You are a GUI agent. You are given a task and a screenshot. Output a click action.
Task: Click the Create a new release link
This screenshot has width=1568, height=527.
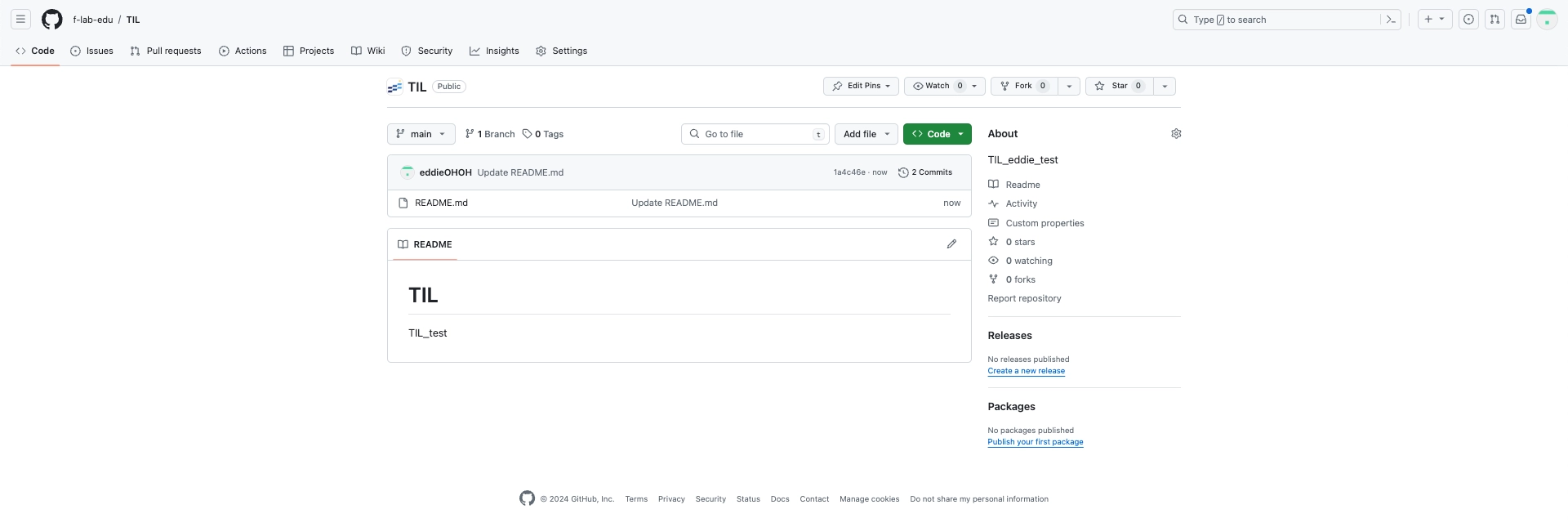1026,371
